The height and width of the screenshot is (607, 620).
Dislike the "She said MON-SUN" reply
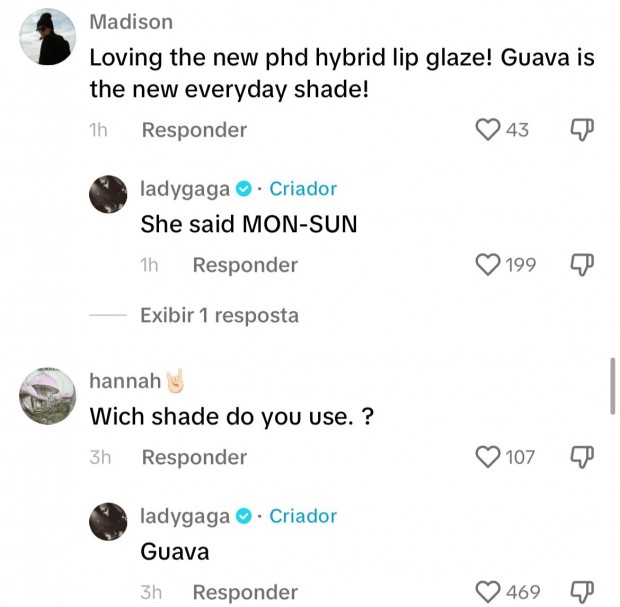click(x=582, y=265)
